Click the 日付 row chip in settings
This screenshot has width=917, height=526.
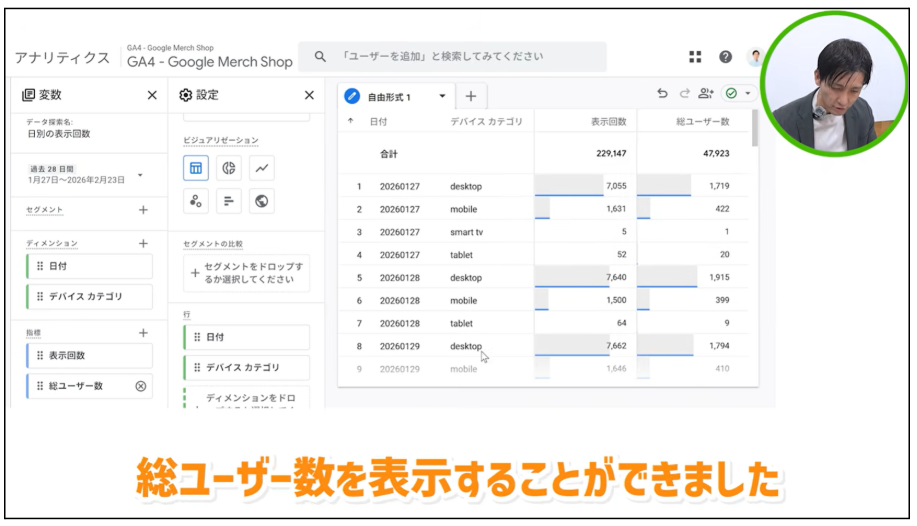click(247, 337)
